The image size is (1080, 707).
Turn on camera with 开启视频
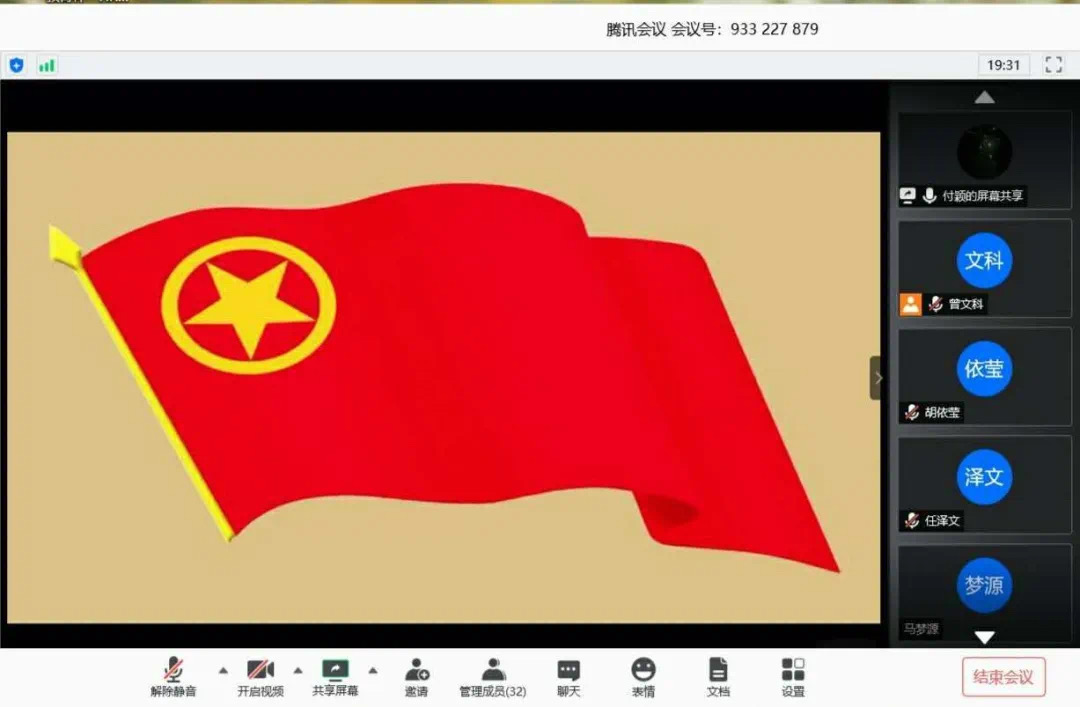pyautogui.click(x=260, y=676)
